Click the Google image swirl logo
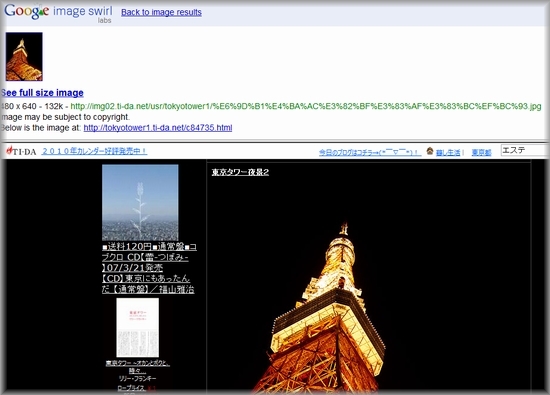 (x=58, y=13)
